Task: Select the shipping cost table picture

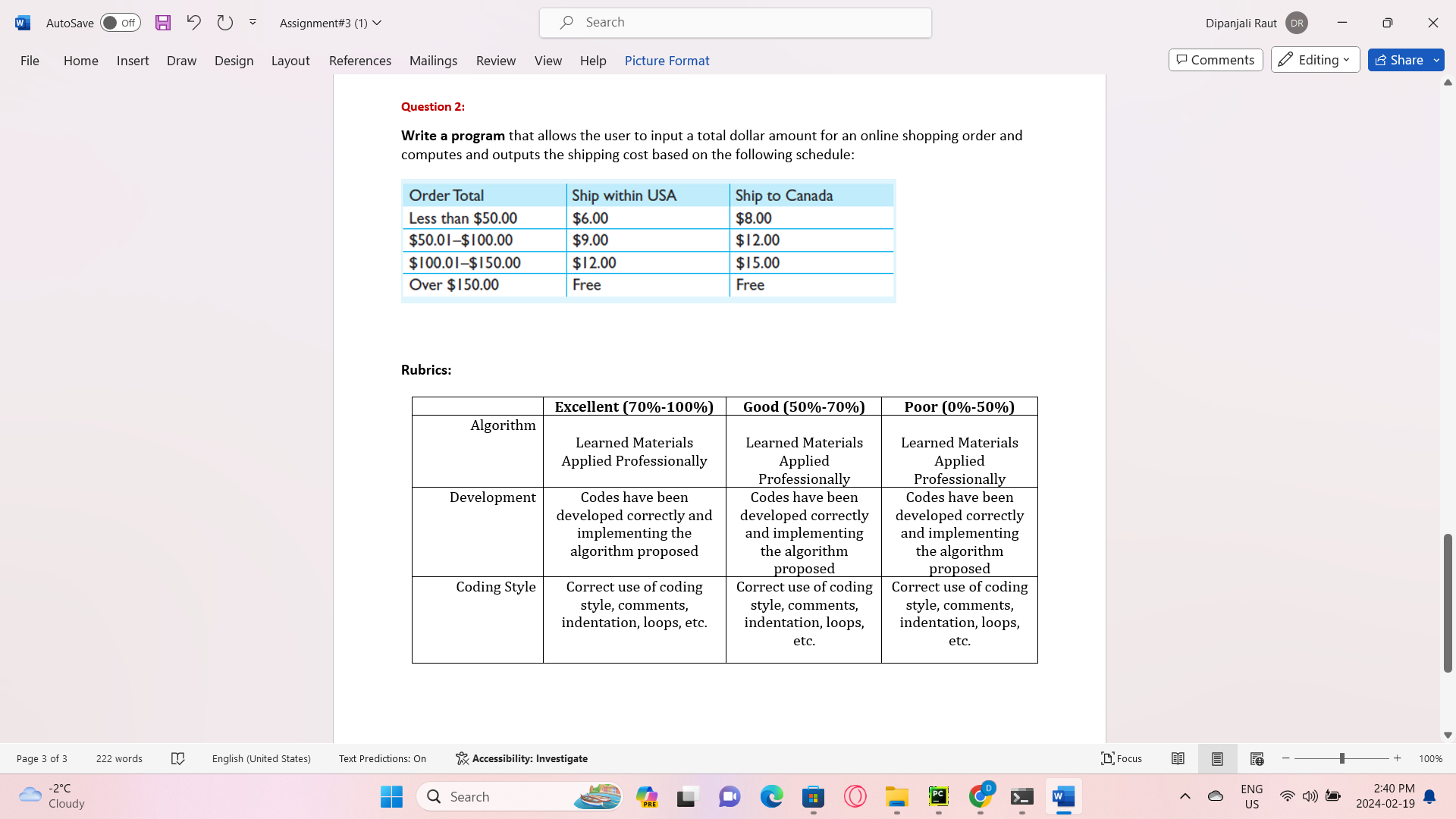Action: 648,241
